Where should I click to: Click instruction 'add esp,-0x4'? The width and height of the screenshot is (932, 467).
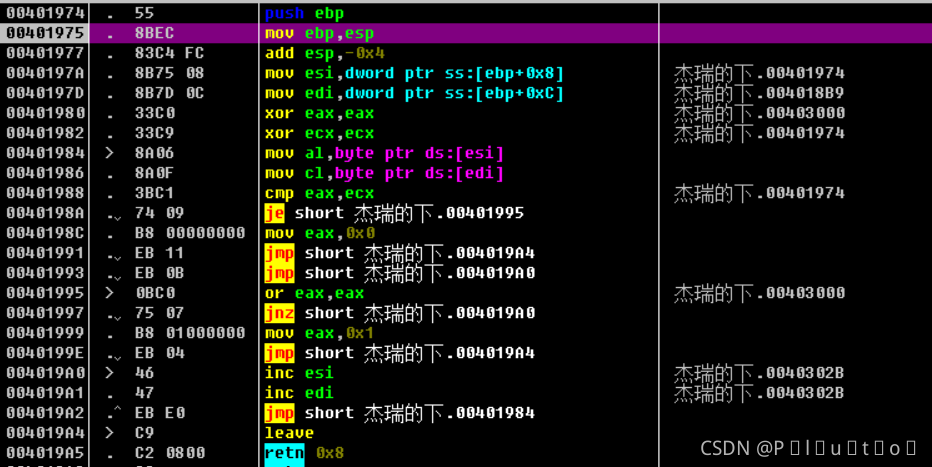tap(325, 53)
